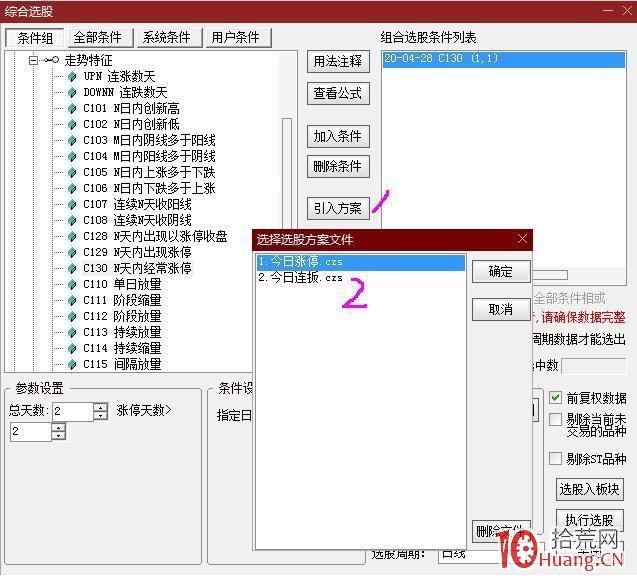Screen dimensions: 637x579
Task: Click the 涨停天数 value field
Action: [x=31, y=432]
